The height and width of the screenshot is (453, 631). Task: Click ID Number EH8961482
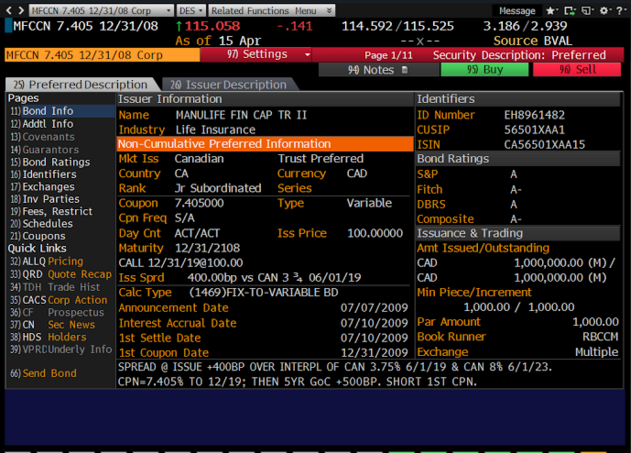[534, 115]
